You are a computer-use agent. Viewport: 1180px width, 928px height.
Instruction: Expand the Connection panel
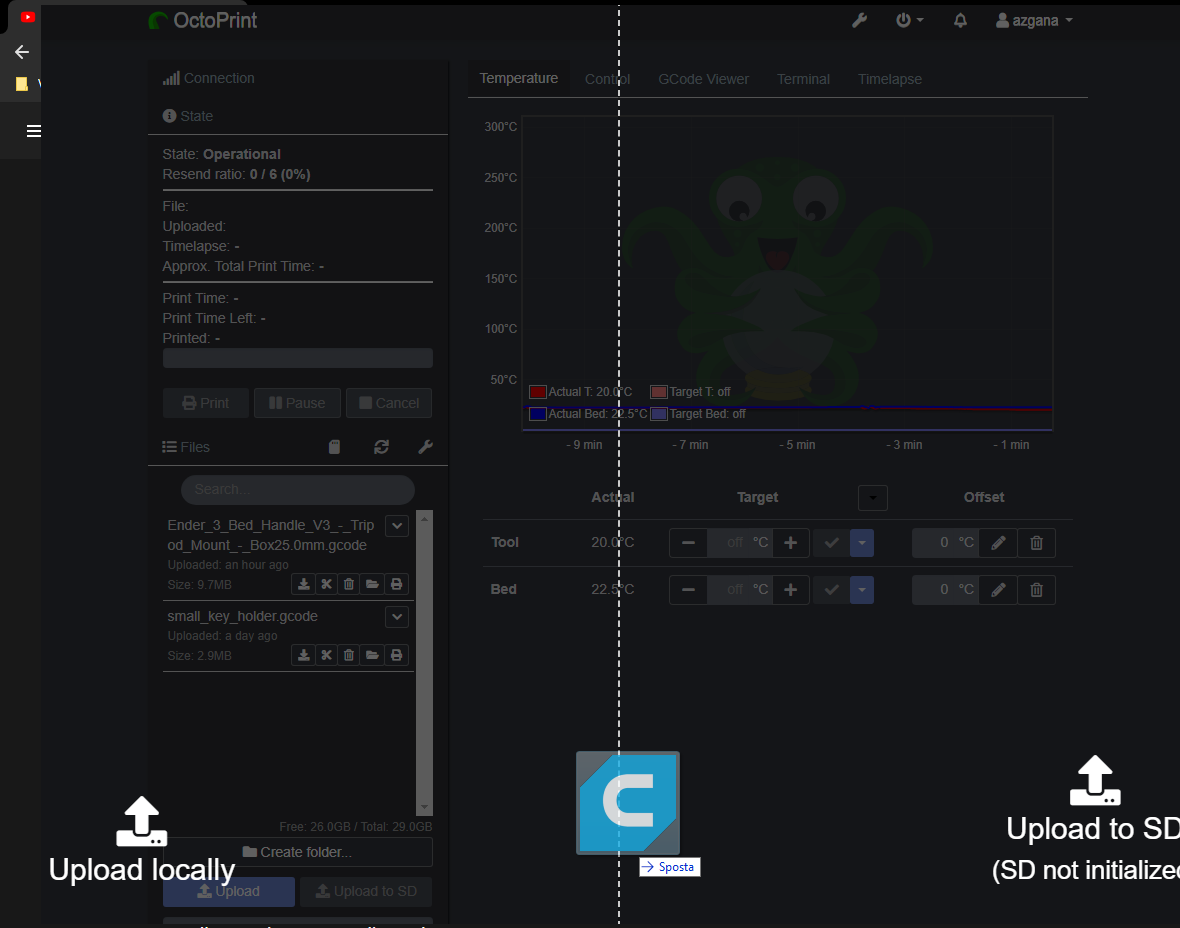(208, 78)
